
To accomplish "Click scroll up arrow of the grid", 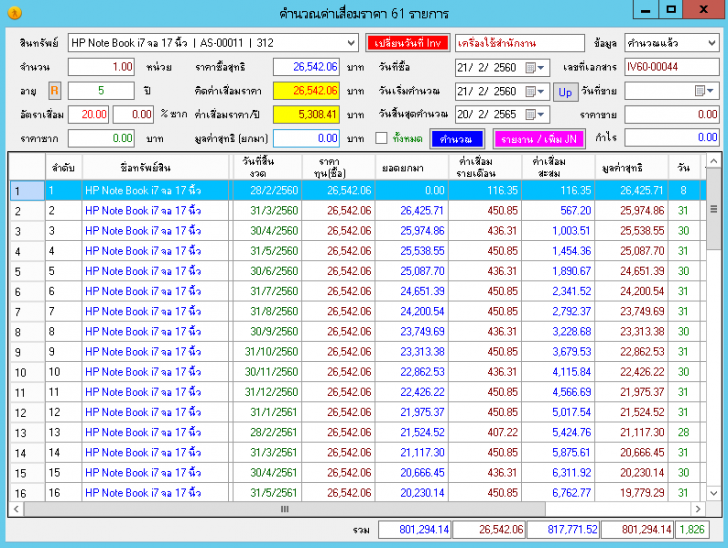I will (714, 161).
